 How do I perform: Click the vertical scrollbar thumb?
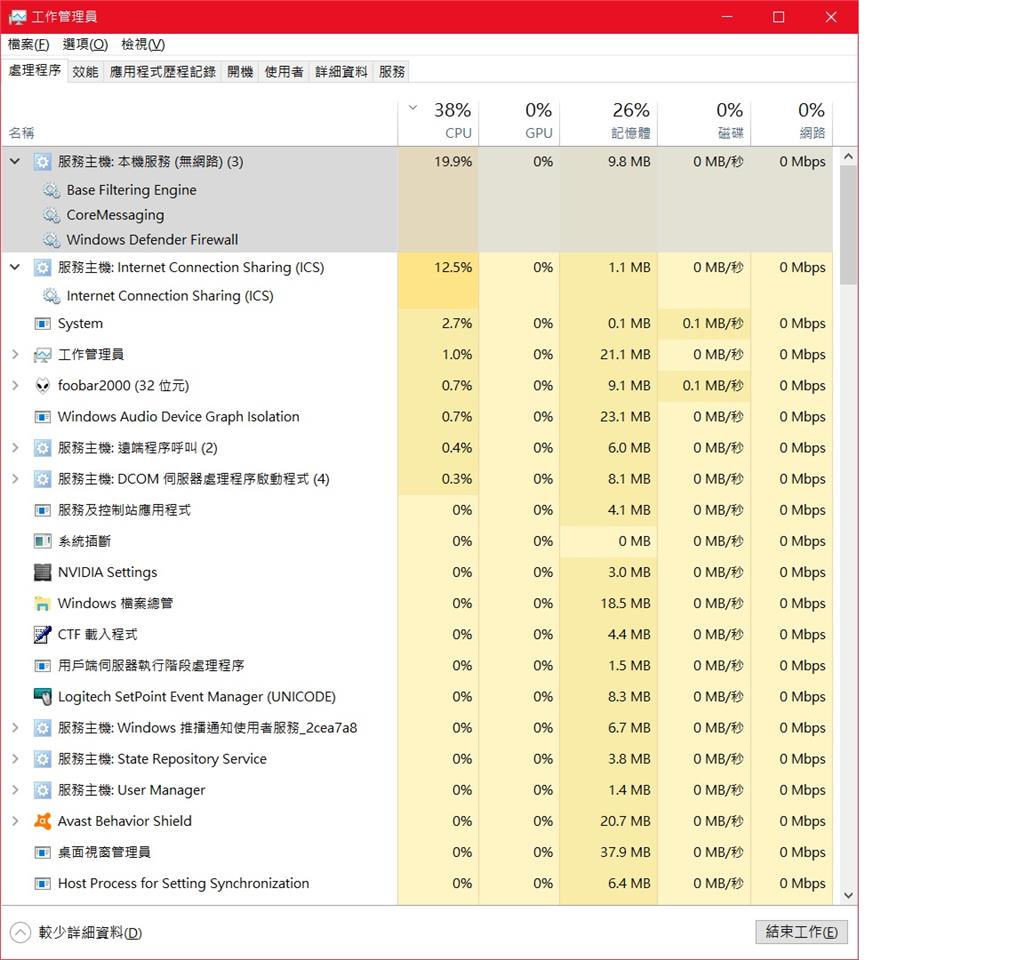coord(848,225)
